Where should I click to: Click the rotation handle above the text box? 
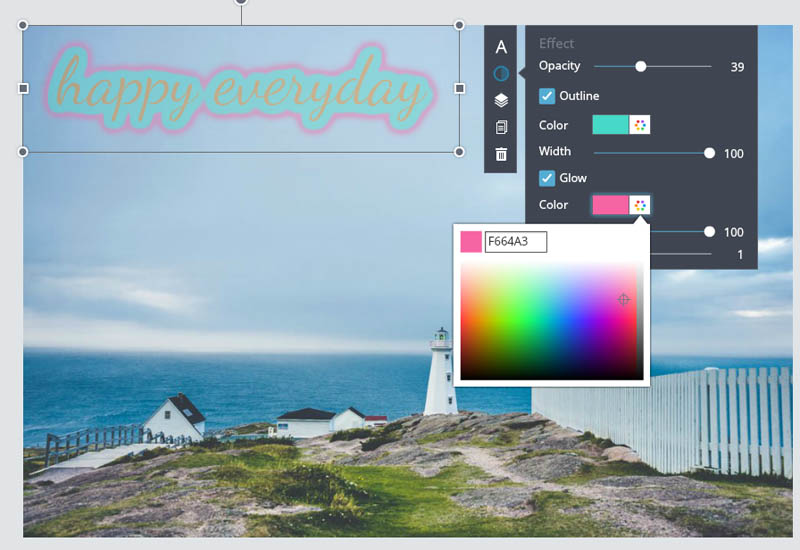pos(241,2)
